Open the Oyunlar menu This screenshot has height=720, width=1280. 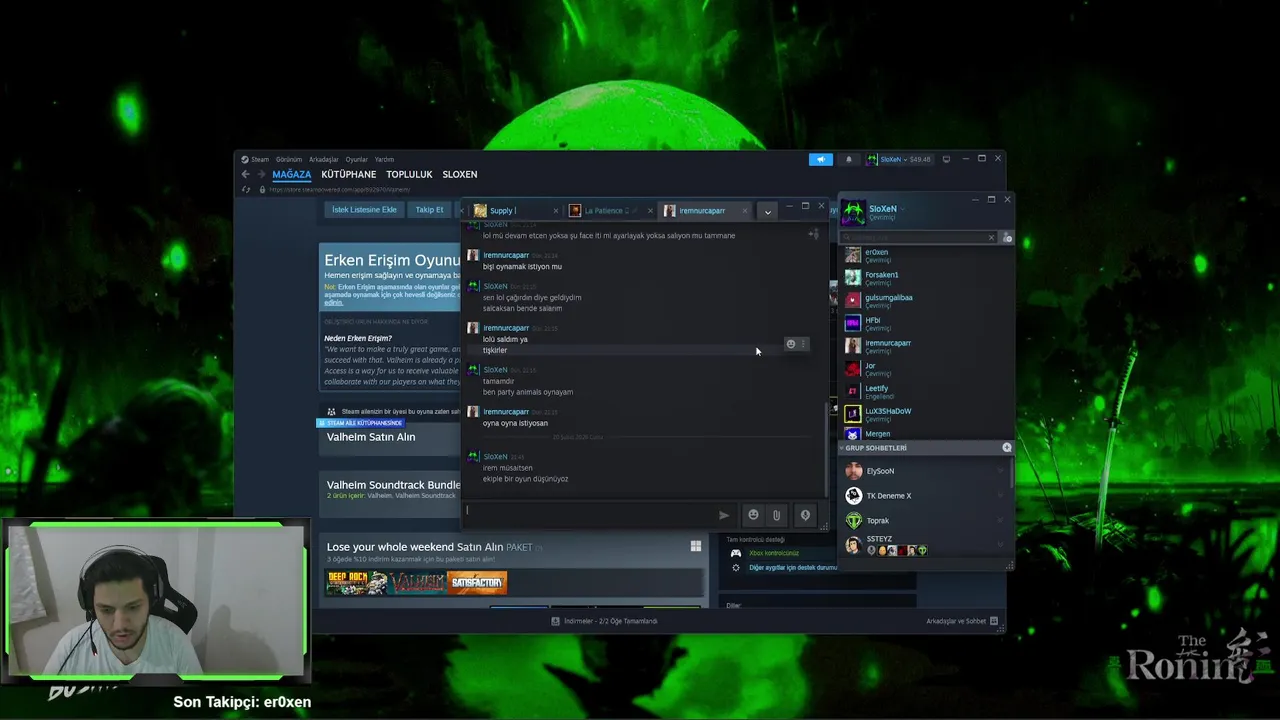(x=357, y=159)
